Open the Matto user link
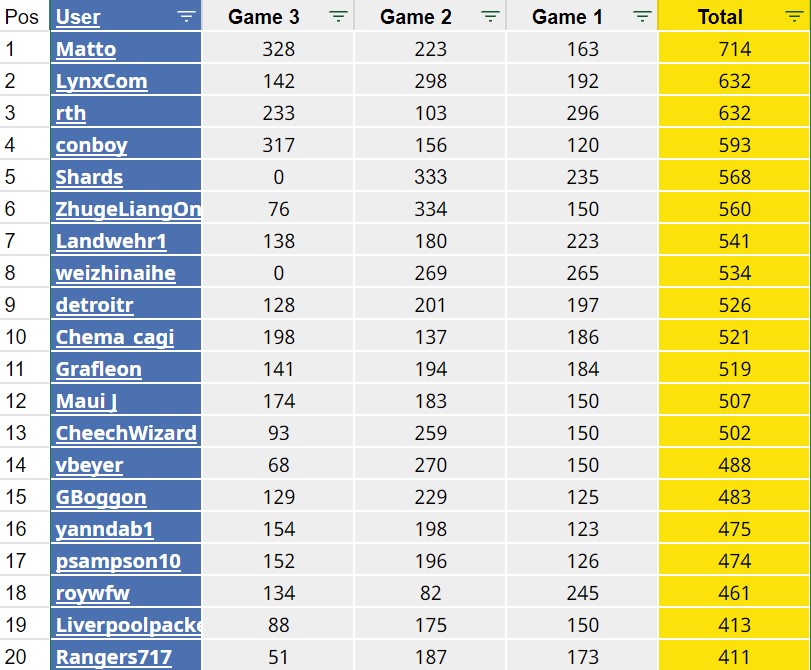Image resolution: width=811 pixels, height=670 pixels. click(x=86, y=49)
